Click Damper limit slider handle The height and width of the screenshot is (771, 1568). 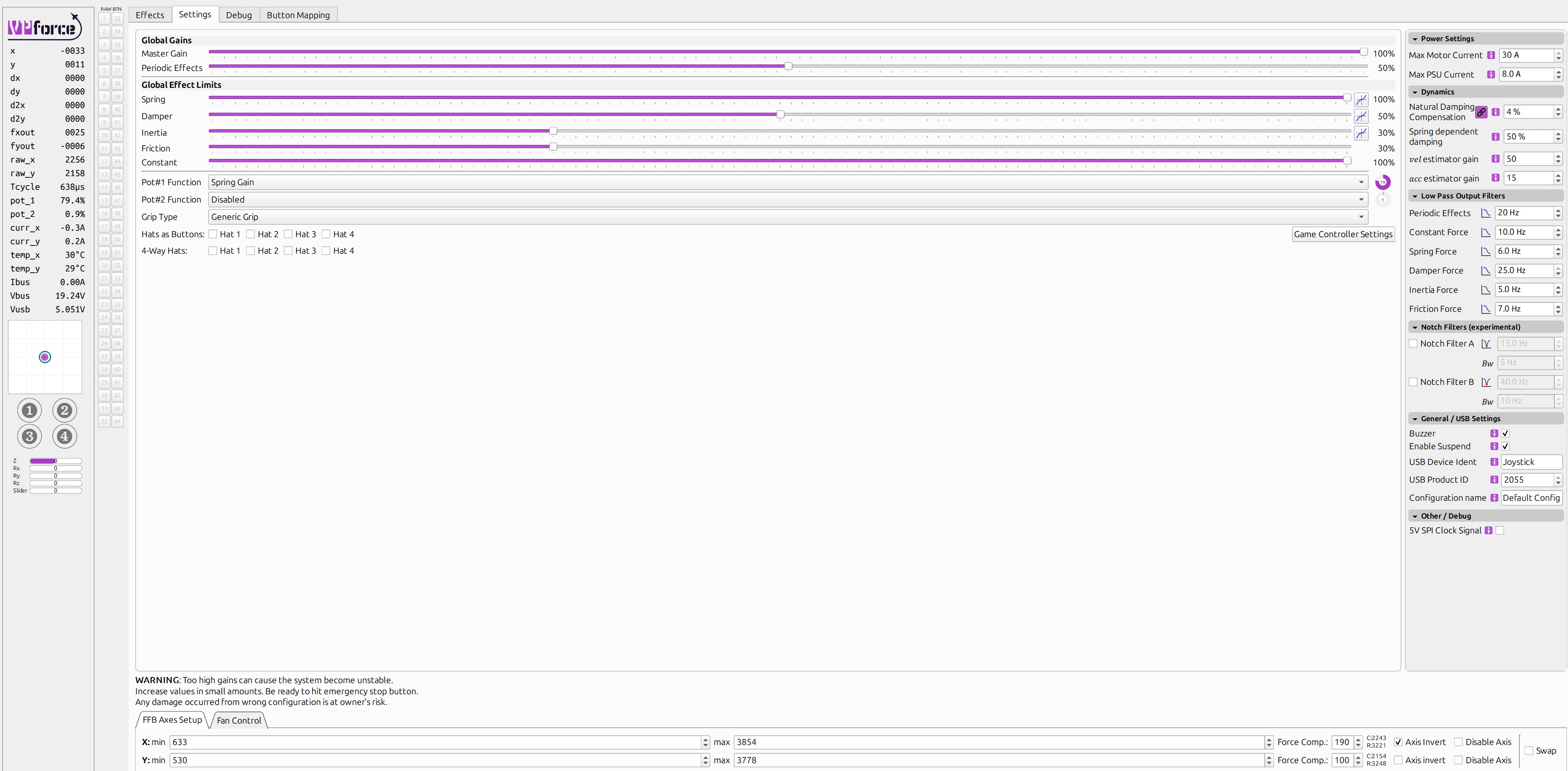[x=780, y=114]
